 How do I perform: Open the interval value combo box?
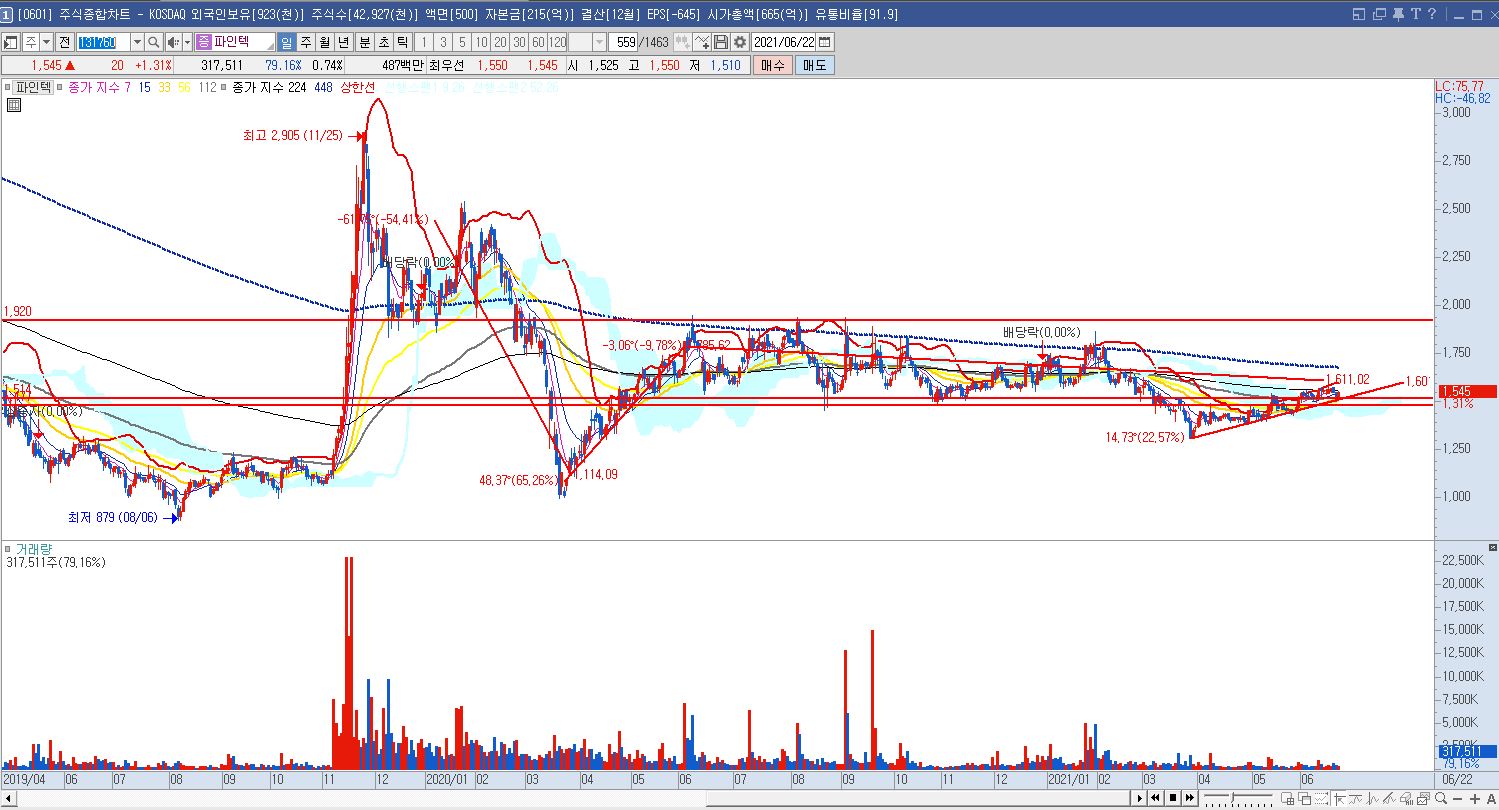(x=588, y=42)
